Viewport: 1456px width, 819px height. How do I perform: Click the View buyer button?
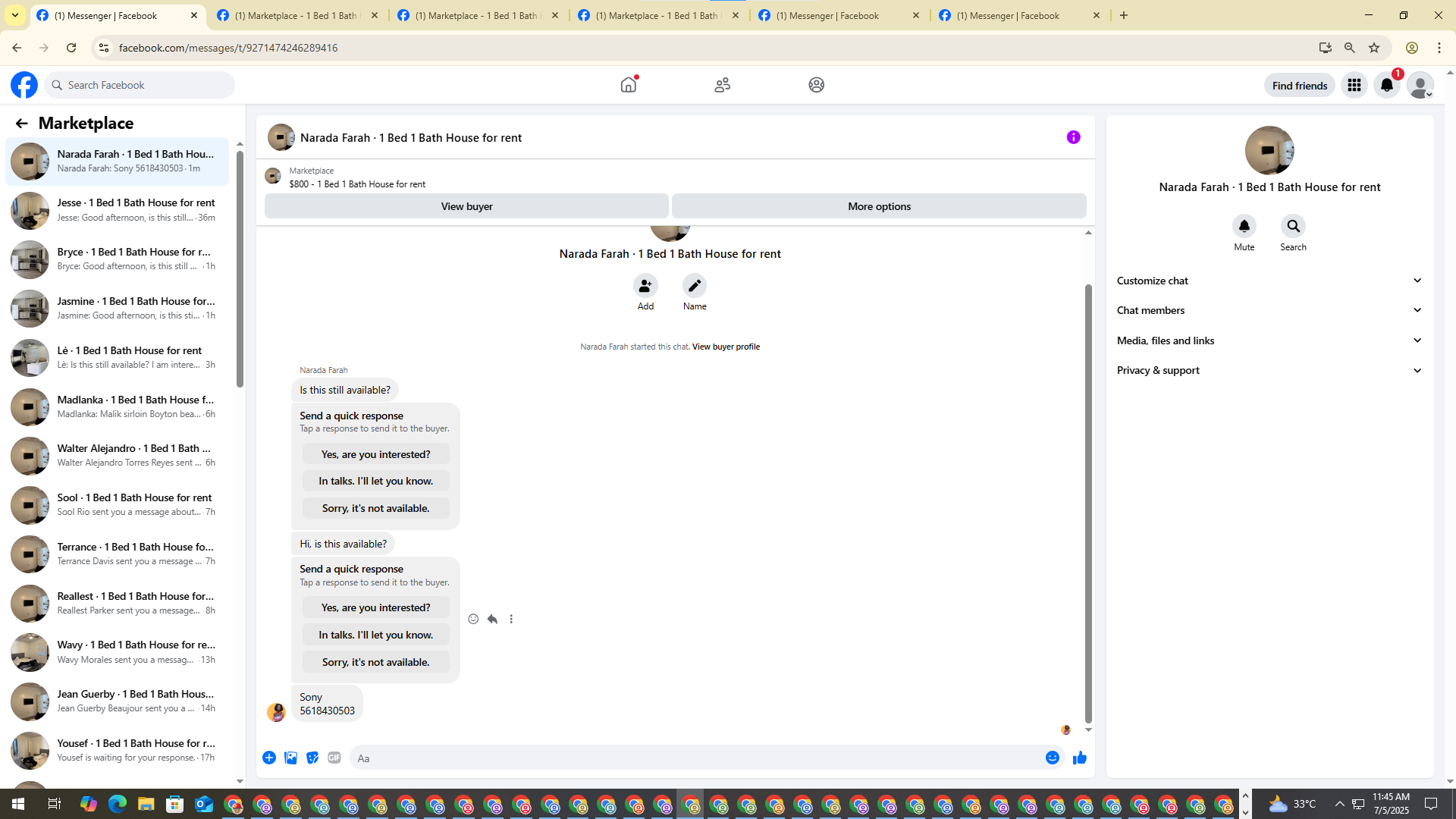(x=466, y=206)
